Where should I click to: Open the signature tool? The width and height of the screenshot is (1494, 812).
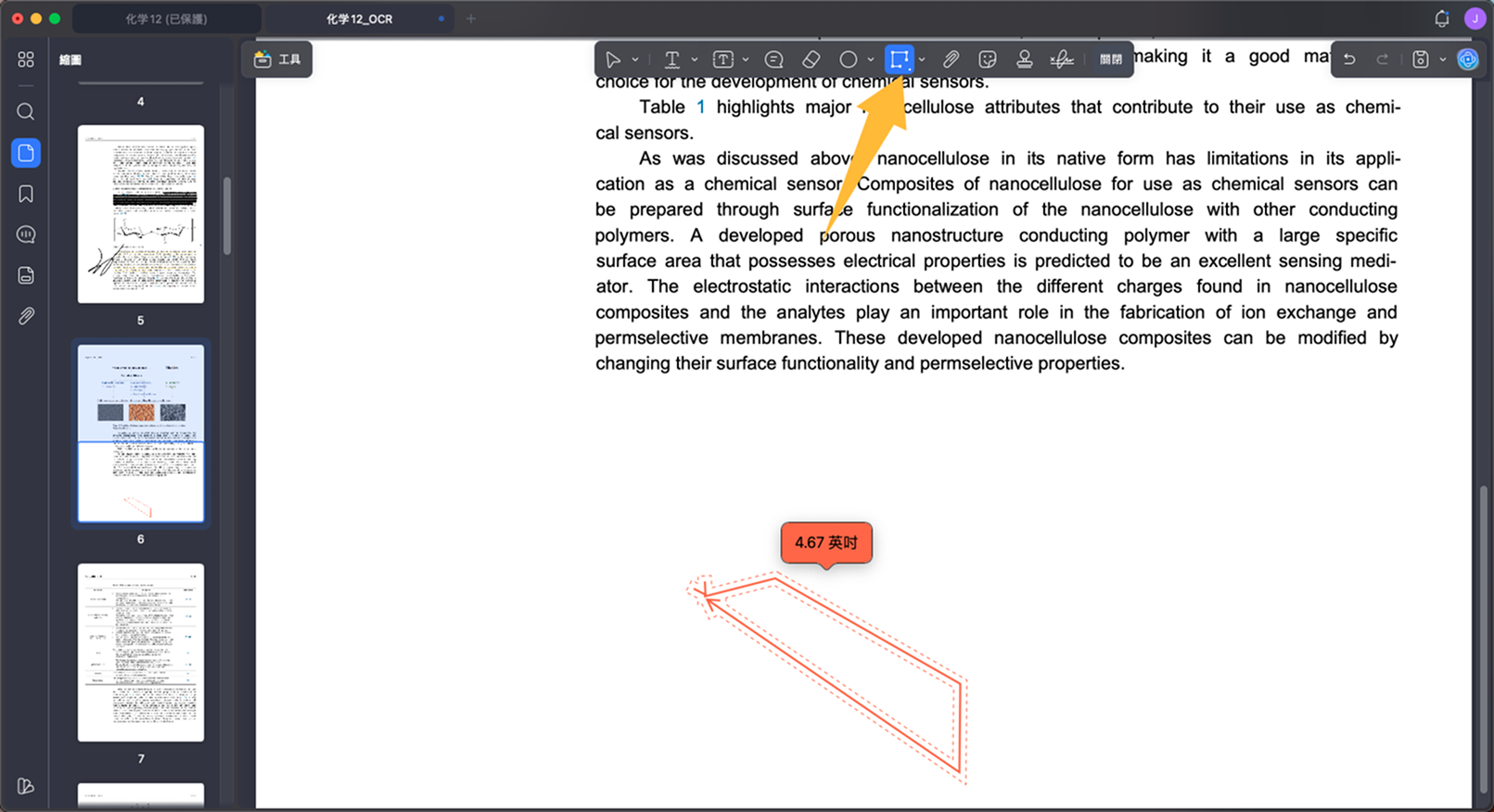click(x=1062, y=59)
